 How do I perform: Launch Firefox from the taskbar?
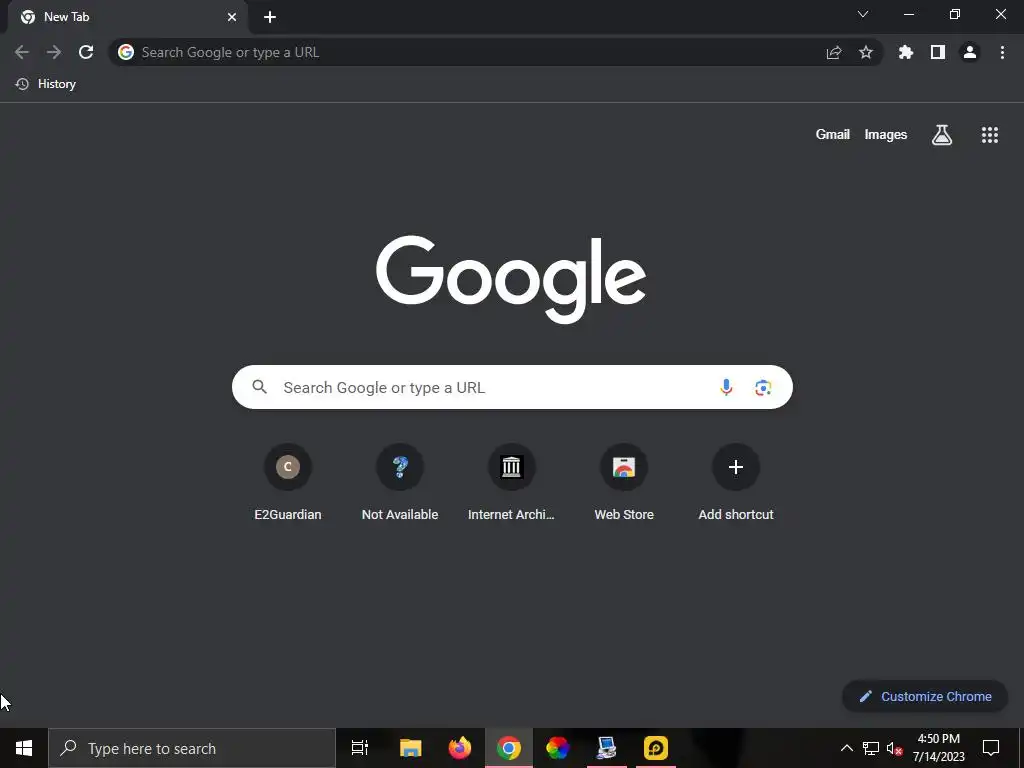click(460, 748)
